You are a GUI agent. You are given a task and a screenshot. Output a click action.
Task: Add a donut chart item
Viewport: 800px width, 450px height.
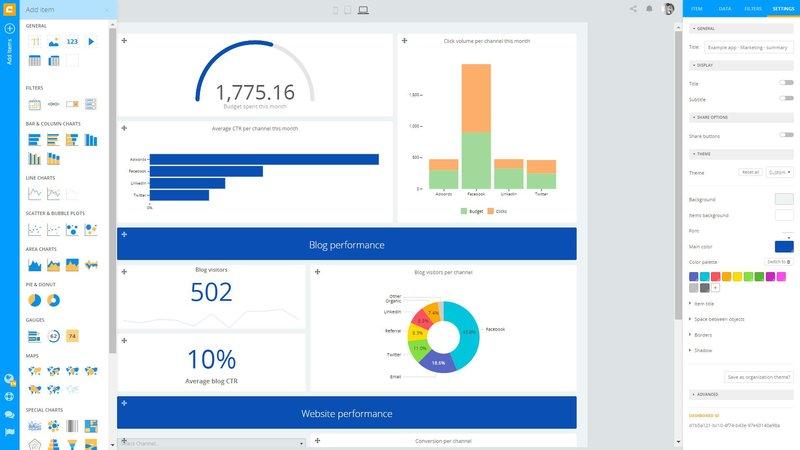53,300
